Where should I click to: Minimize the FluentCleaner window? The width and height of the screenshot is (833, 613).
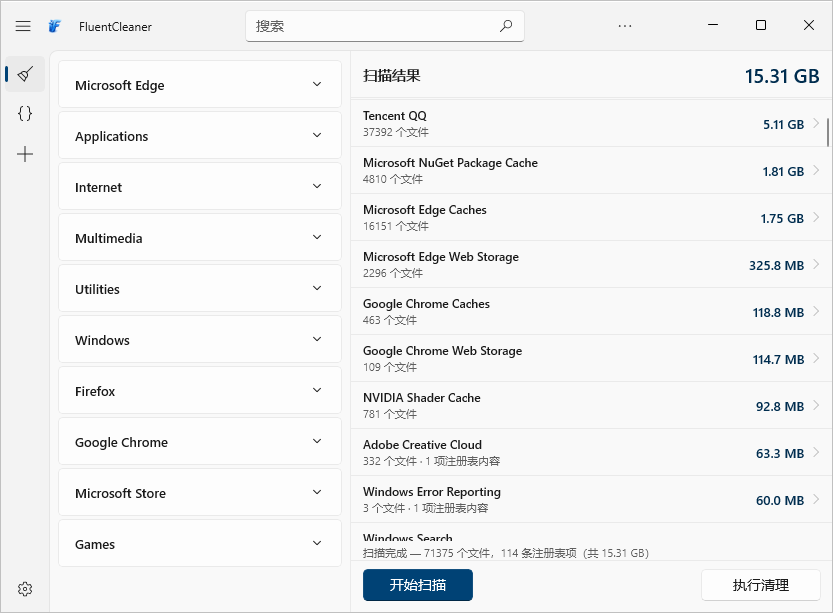click(713, 25)
